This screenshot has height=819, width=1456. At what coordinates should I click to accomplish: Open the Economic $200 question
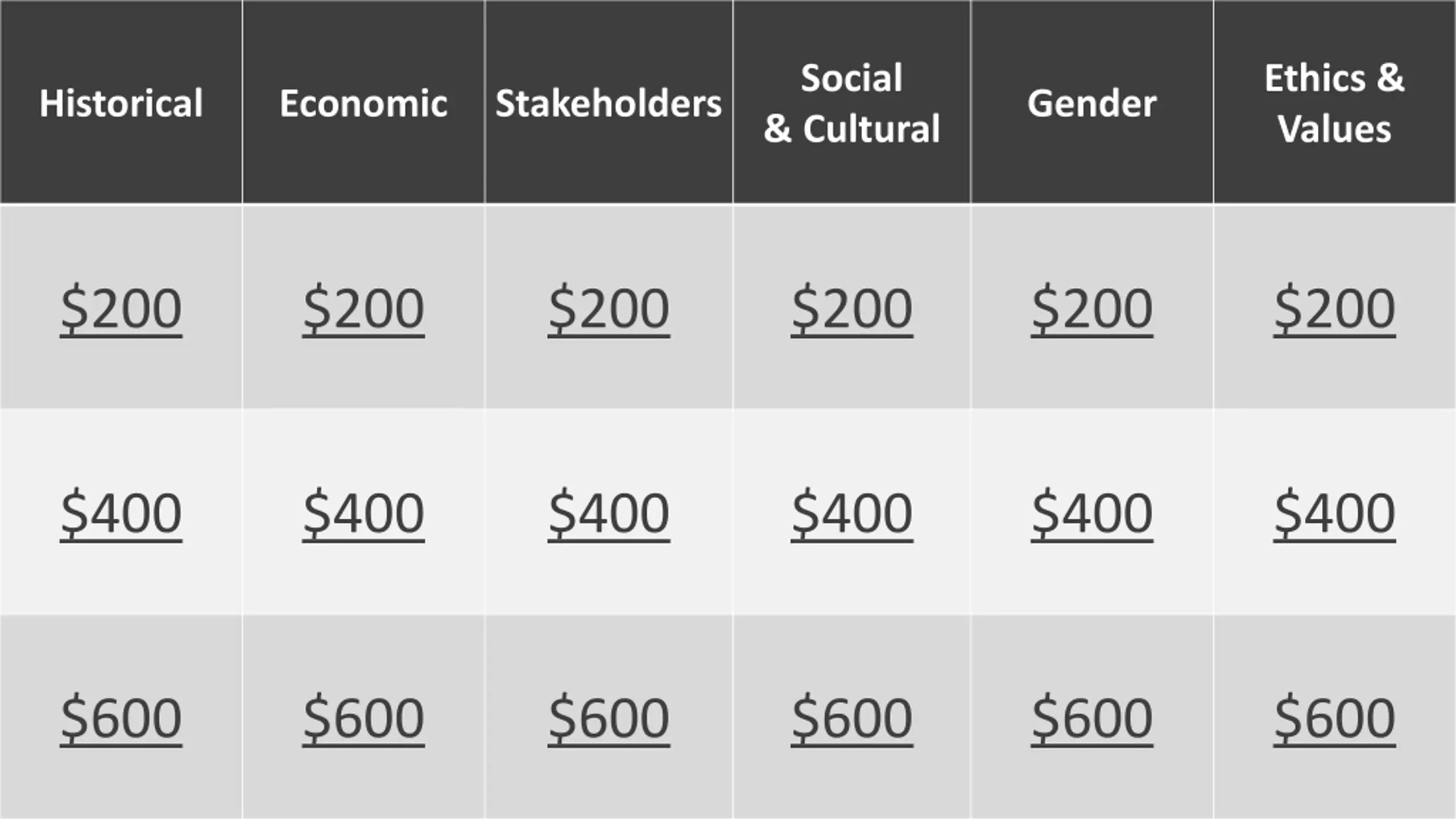click(x=363, y=308)
